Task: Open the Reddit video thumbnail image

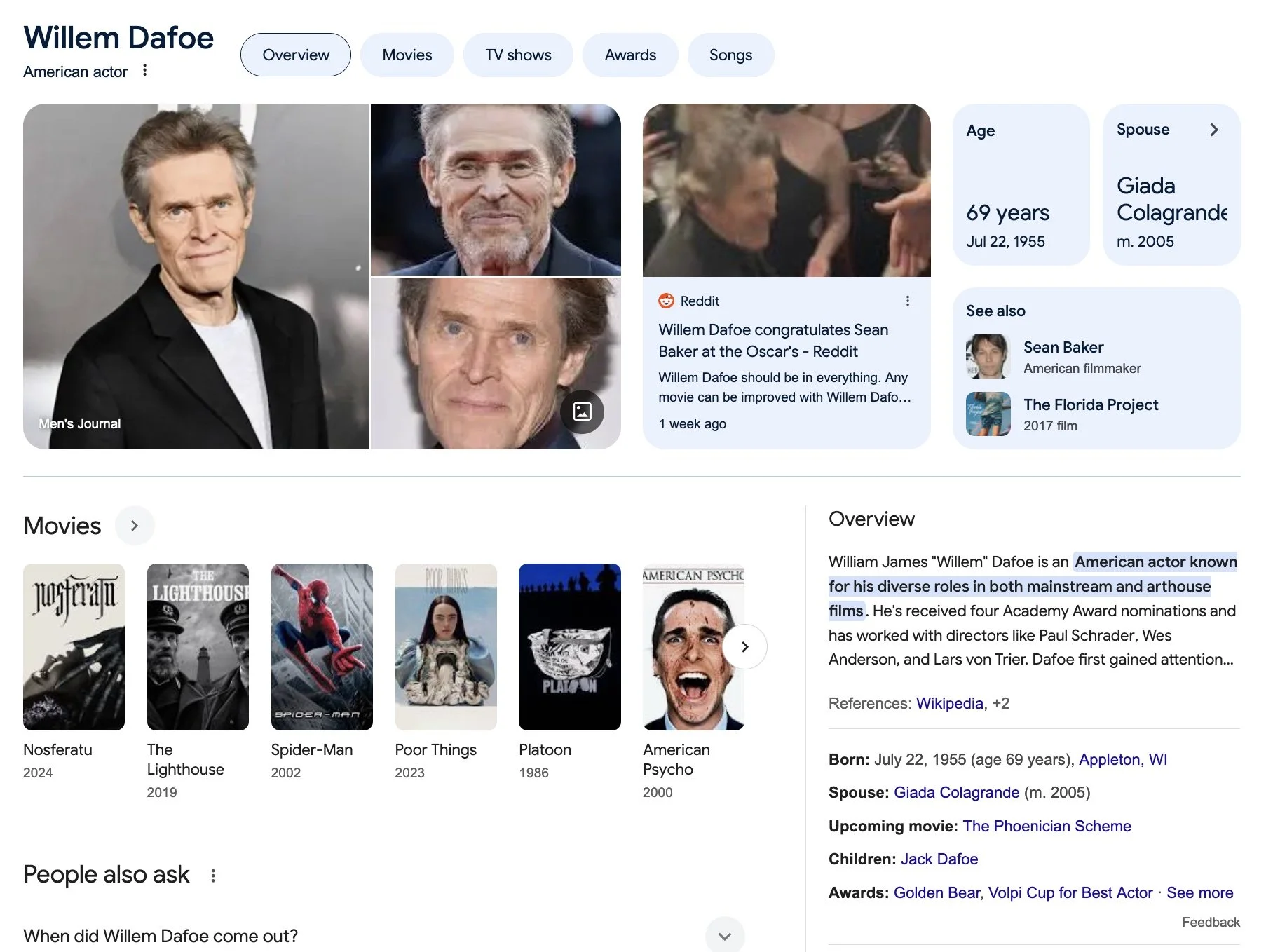Action: tap(787, 190)
